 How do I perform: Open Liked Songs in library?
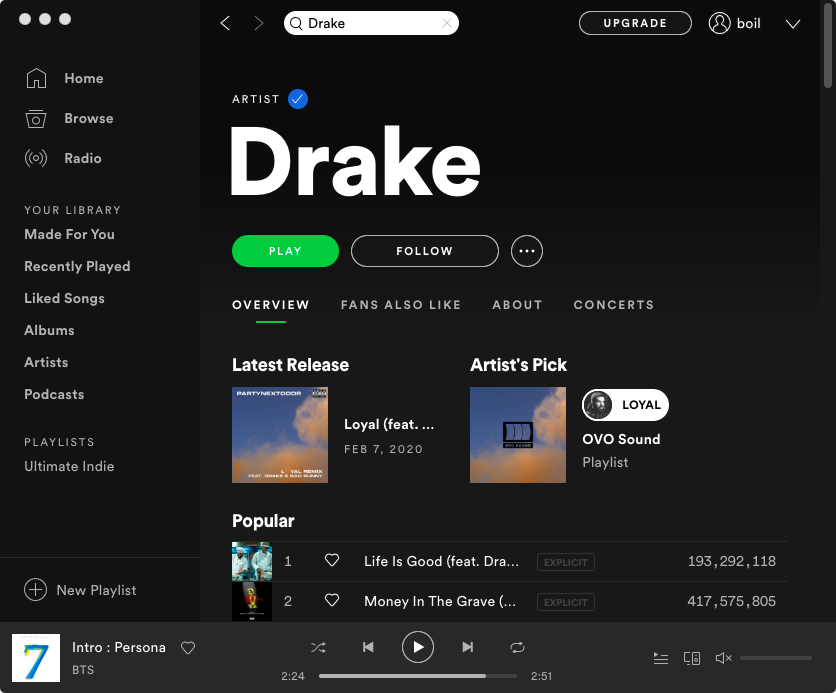tap(65, 299)
